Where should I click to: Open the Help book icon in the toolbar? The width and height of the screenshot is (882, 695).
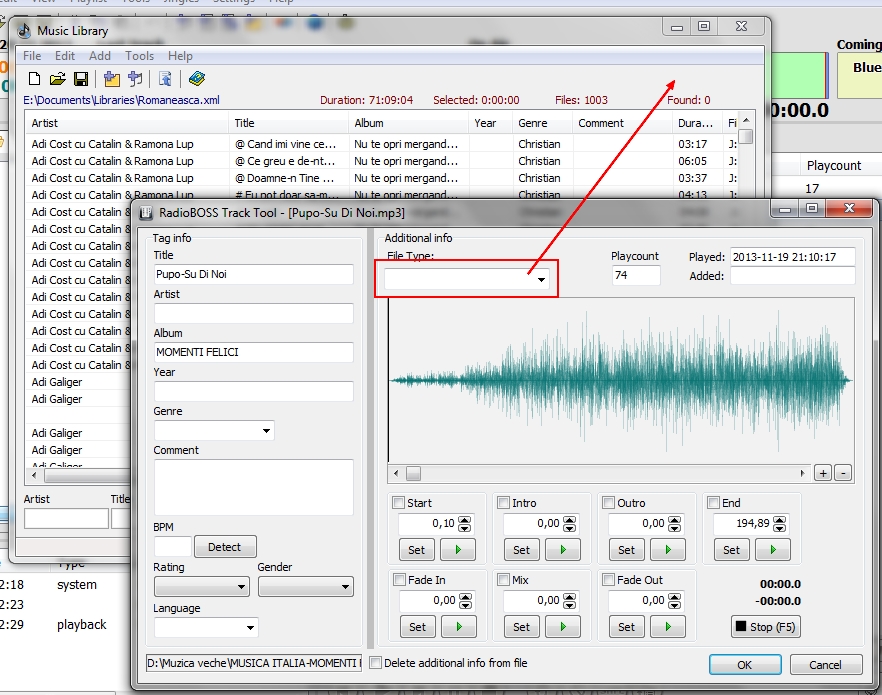coord(196,79)
